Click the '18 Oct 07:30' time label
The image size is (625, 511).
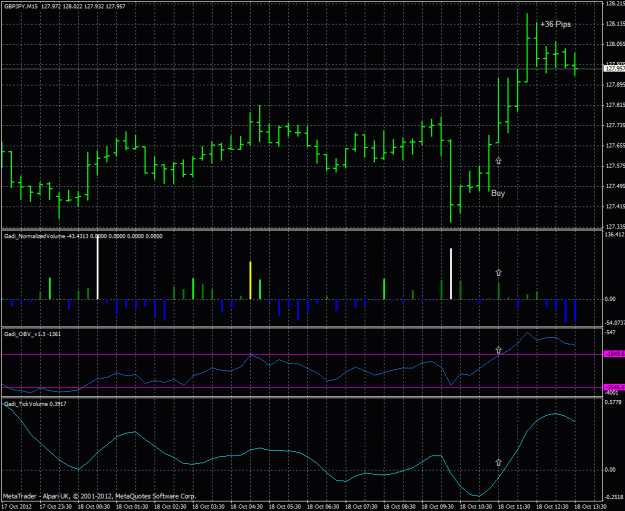(x=362, y=507)
